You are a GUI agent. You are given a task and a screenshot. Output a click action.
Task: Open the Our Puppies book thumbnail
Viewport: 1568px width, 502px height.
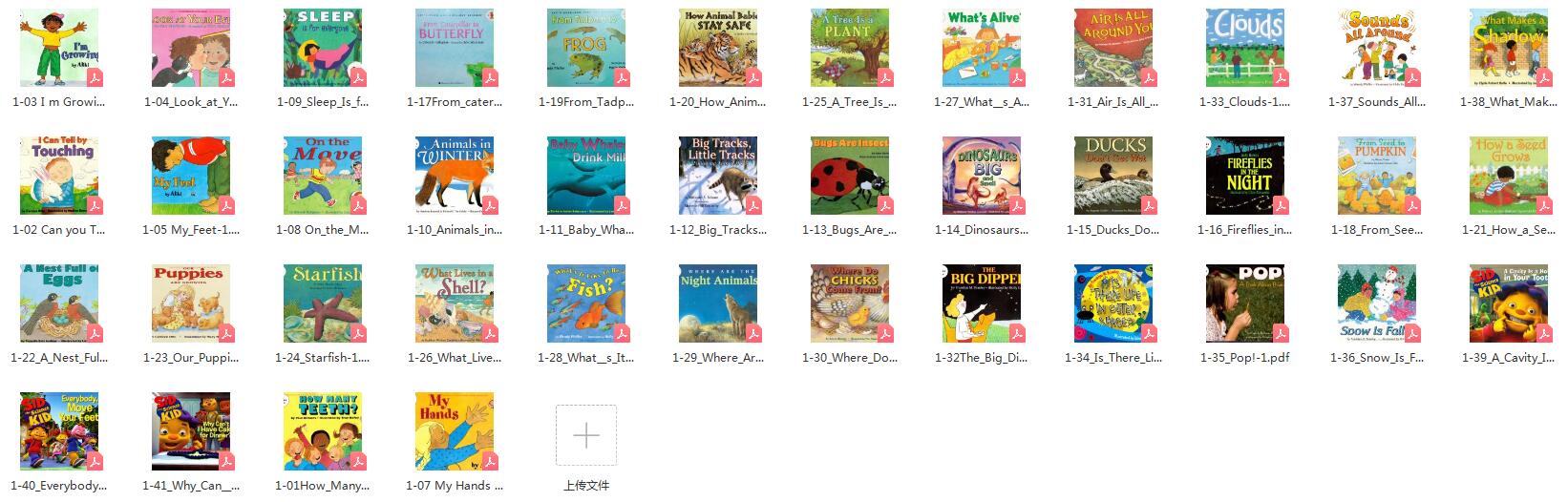click(x=191, y=303)
